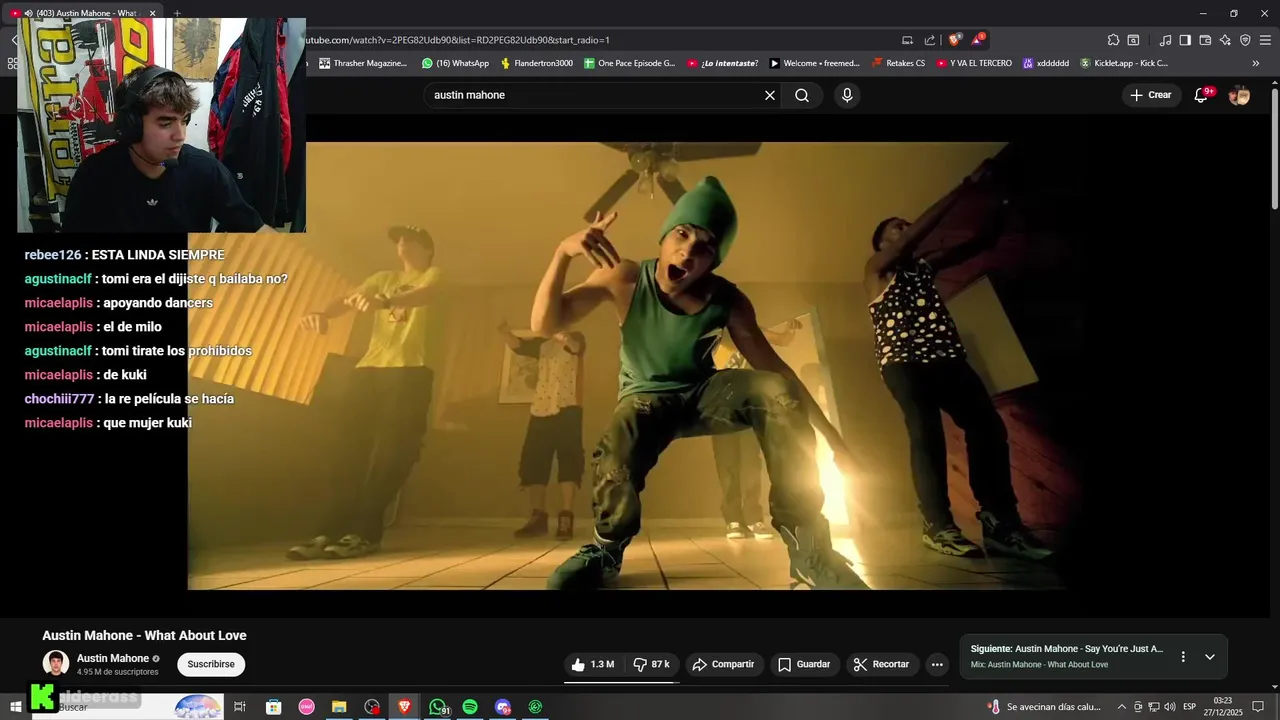Viewport: 1280px width, 720px height.
Task: Open the tab search icon in toolbar
Action: coord(1133,40)
